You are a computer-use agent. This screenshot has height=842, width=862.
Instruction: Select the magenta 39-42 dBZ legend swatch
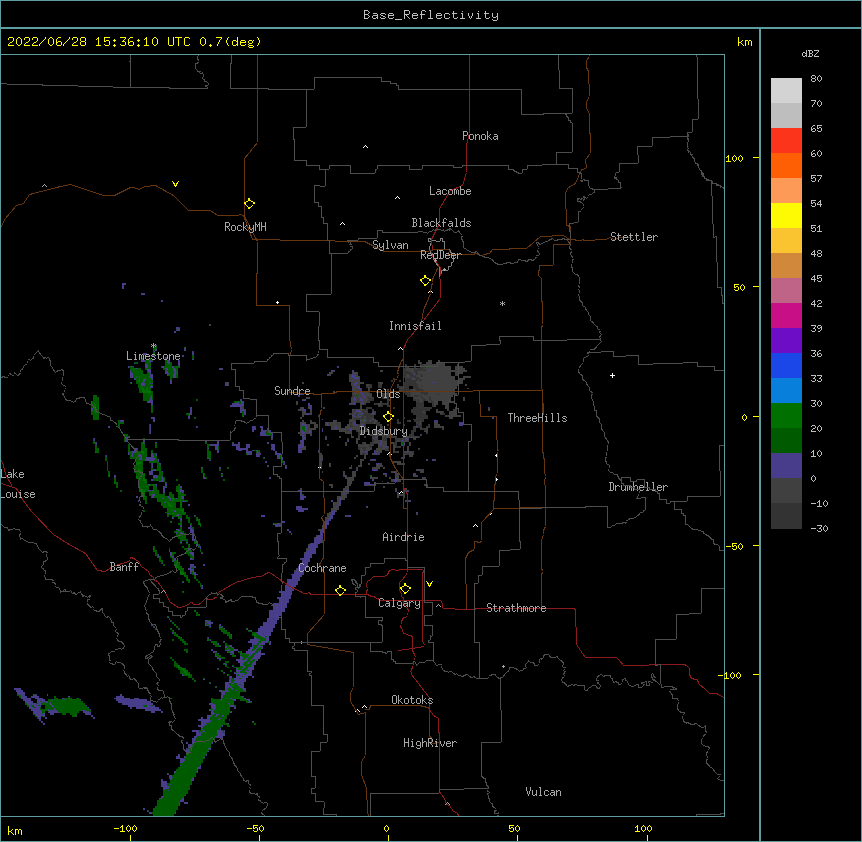(786, 315)
